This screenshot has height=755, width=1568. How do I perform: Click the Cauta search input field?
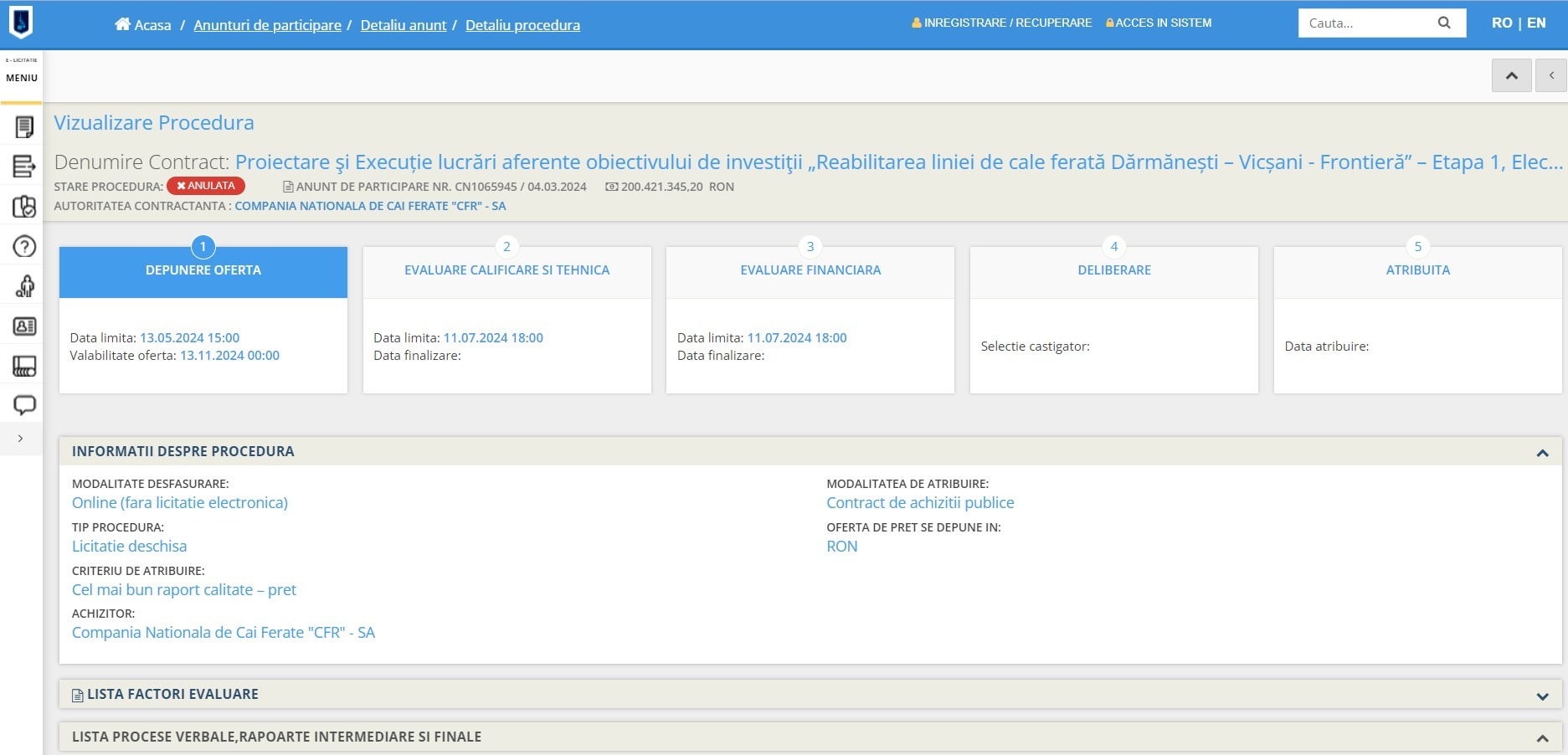pyautogui.click(x=1365, y=23)
